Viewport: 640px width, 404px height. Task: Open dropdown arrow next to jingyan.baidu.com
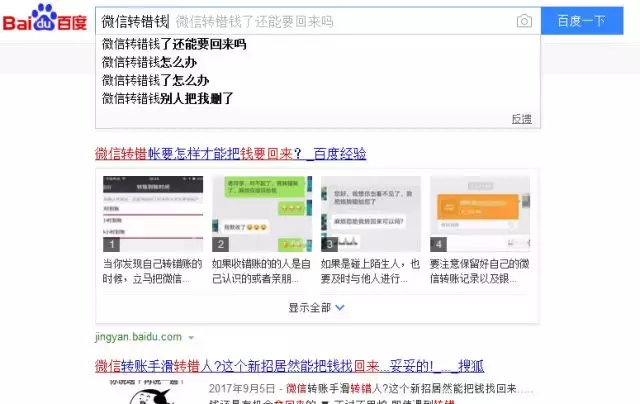pyautogui.click(x=191, y=338)
